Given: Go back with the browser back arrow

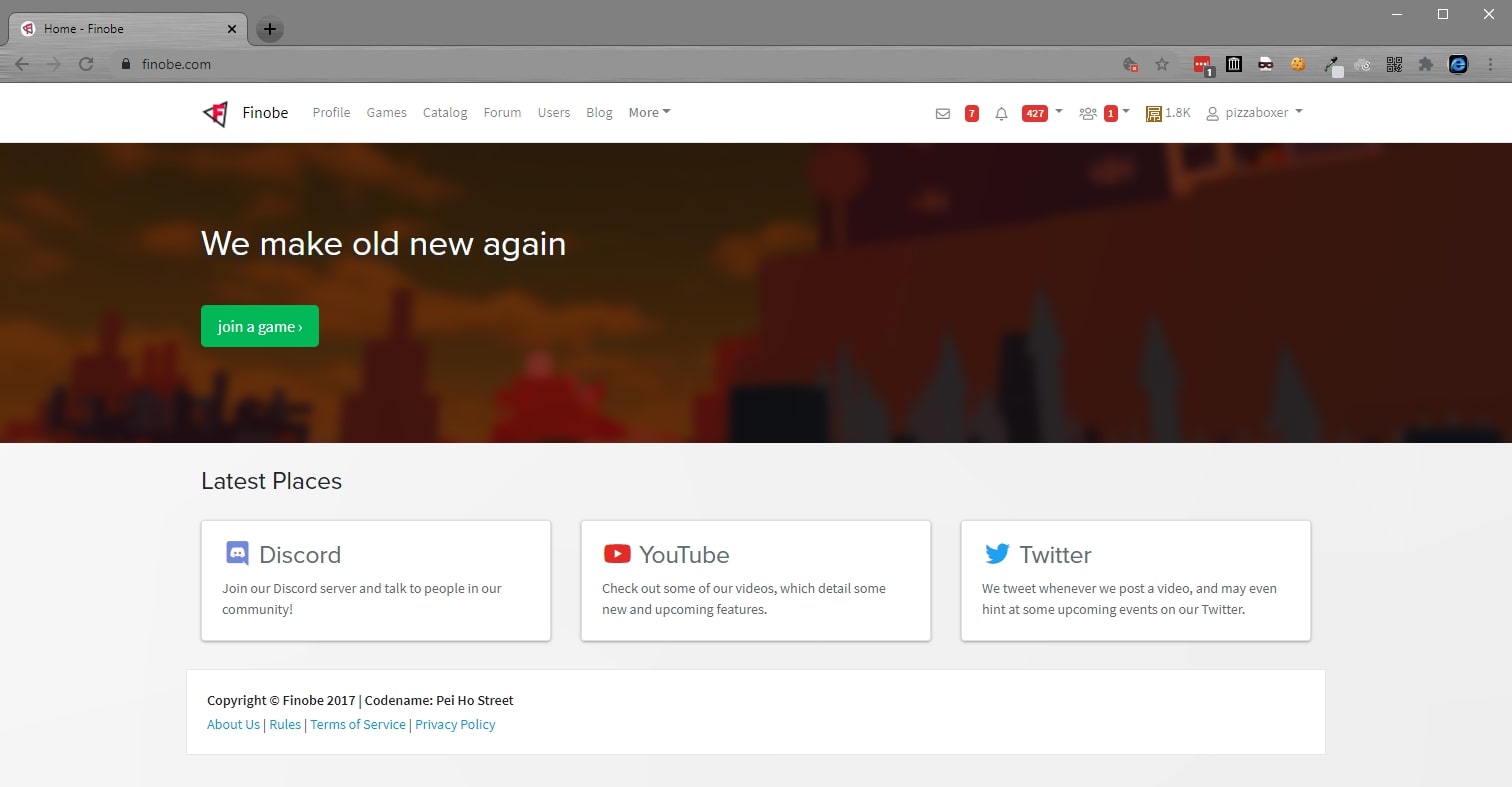Looking at the screenshot, I should 22,64.
